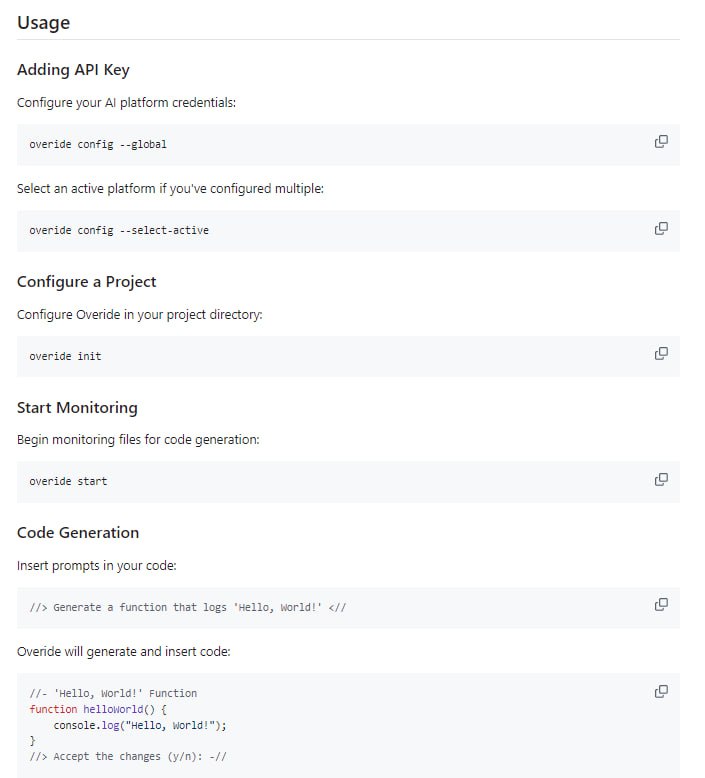Copy the 'overide start' command
Viewport: 705px width, 778px height.
[x=660, y=479]
